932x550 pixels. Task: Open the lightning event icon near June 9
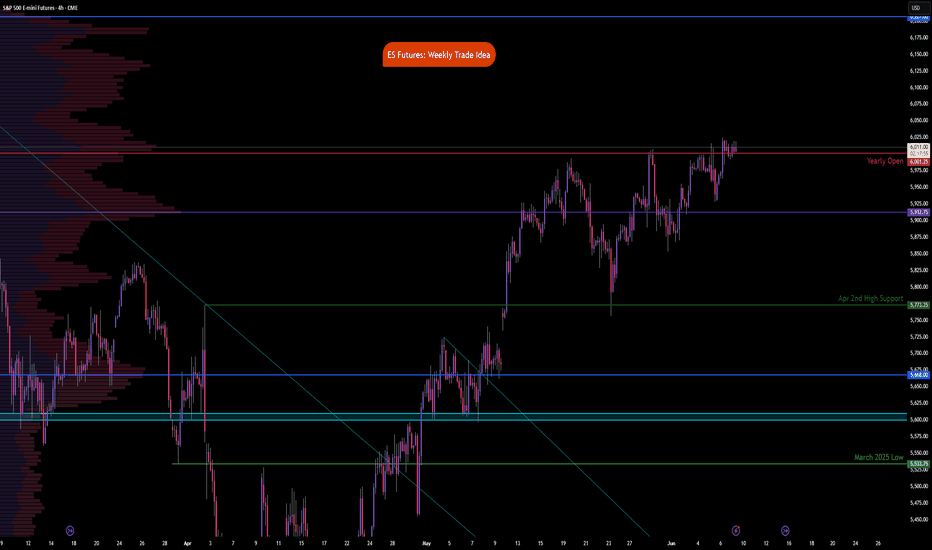pyautogui.click(x=736, y=530)
